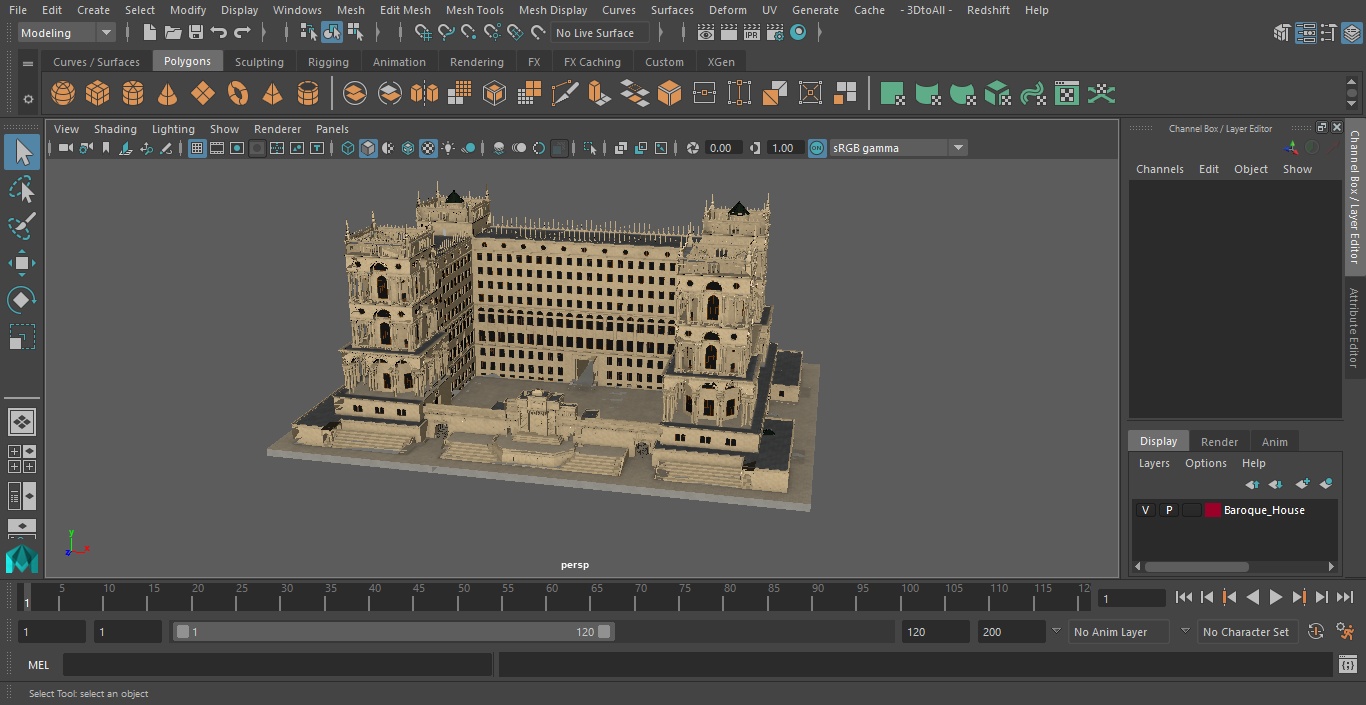The height and width of the screenshot is (705, 1366).
Task: Toggle Baroque_House layer visibility V
Action: point(1145,510)
